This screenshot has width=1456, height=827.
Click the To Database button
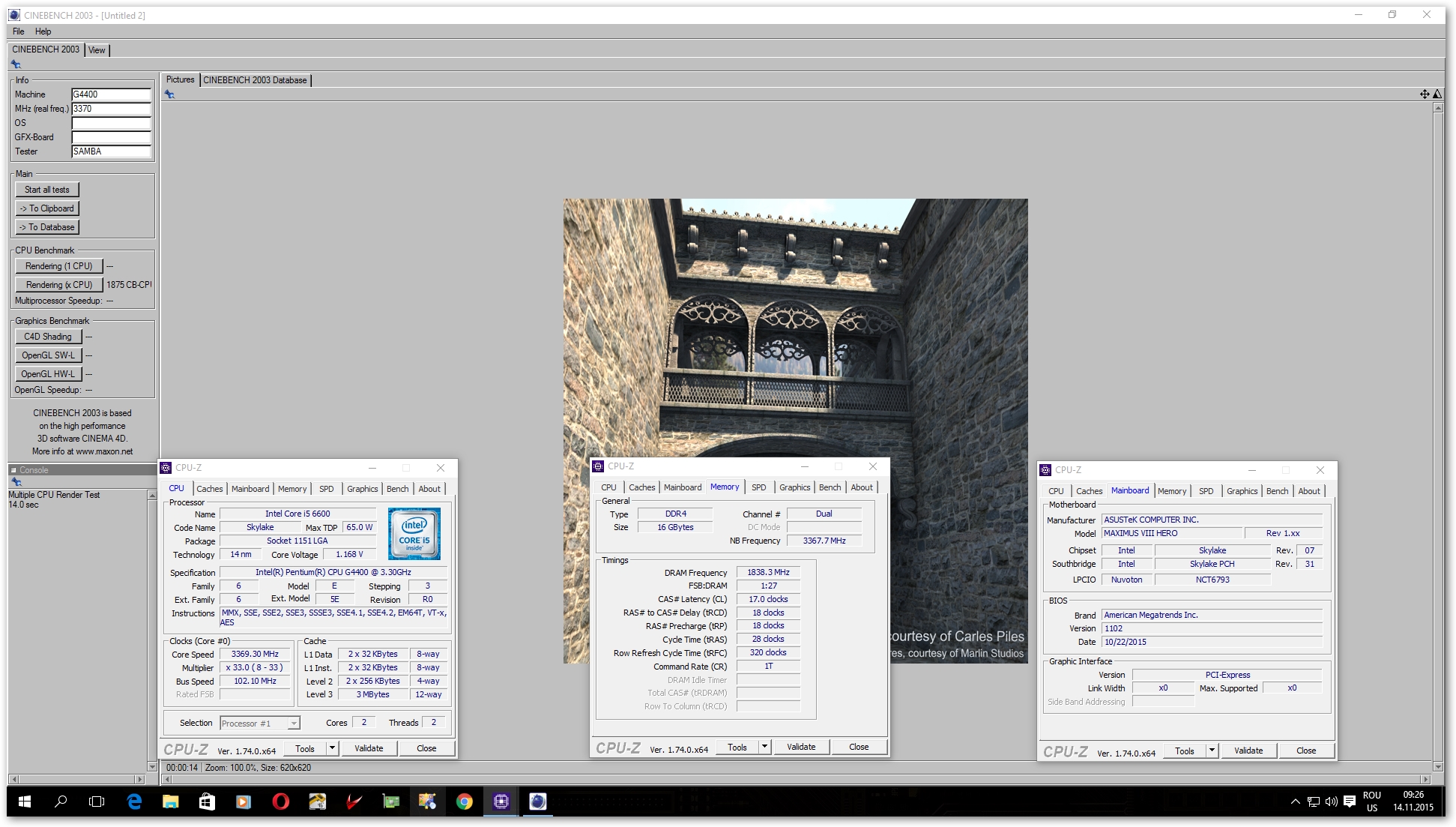(47, 227)
